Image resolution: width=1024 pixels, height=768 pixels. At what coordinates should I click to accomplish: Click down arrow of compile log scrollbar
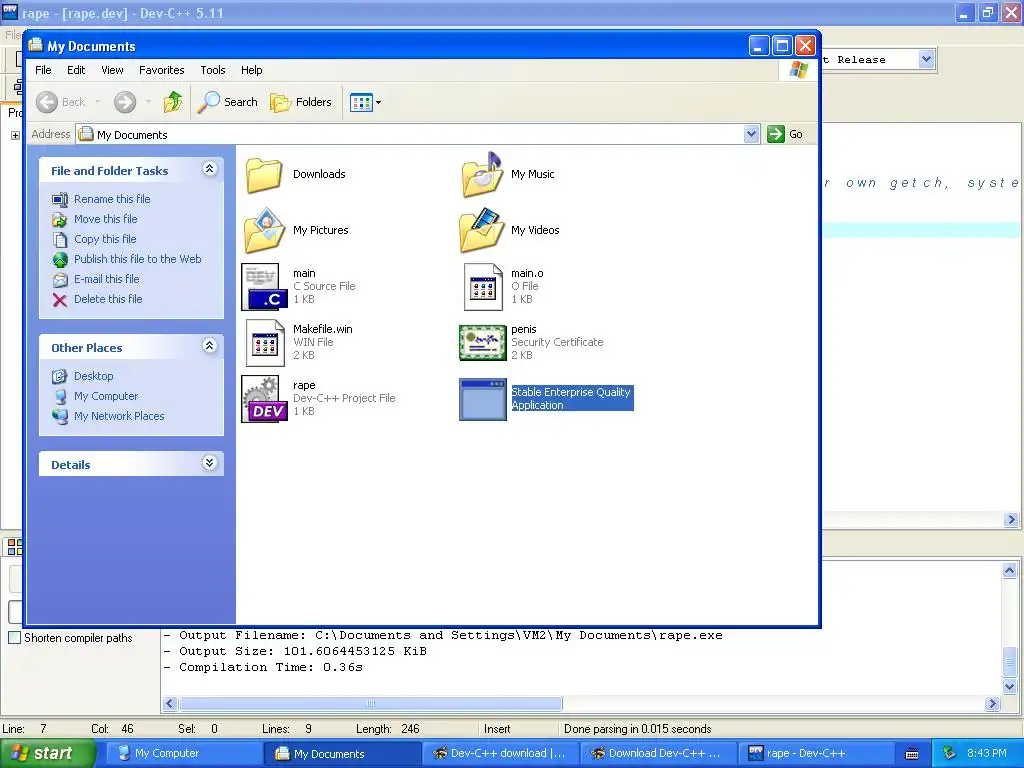(x=1009, y=686)
